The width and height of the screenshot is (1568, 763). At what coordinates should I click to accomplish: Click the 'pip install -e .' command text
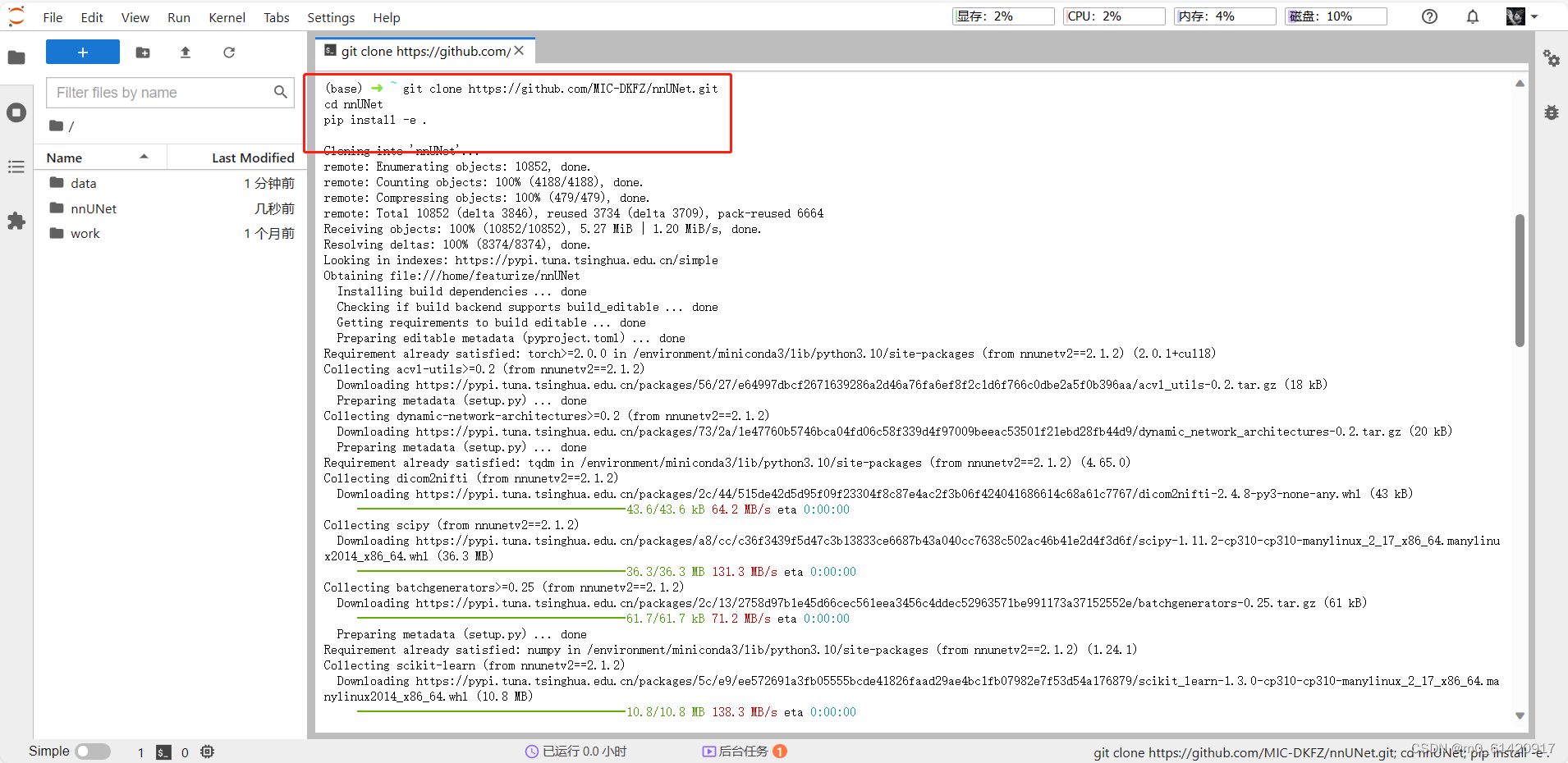(x=374, y=120)
